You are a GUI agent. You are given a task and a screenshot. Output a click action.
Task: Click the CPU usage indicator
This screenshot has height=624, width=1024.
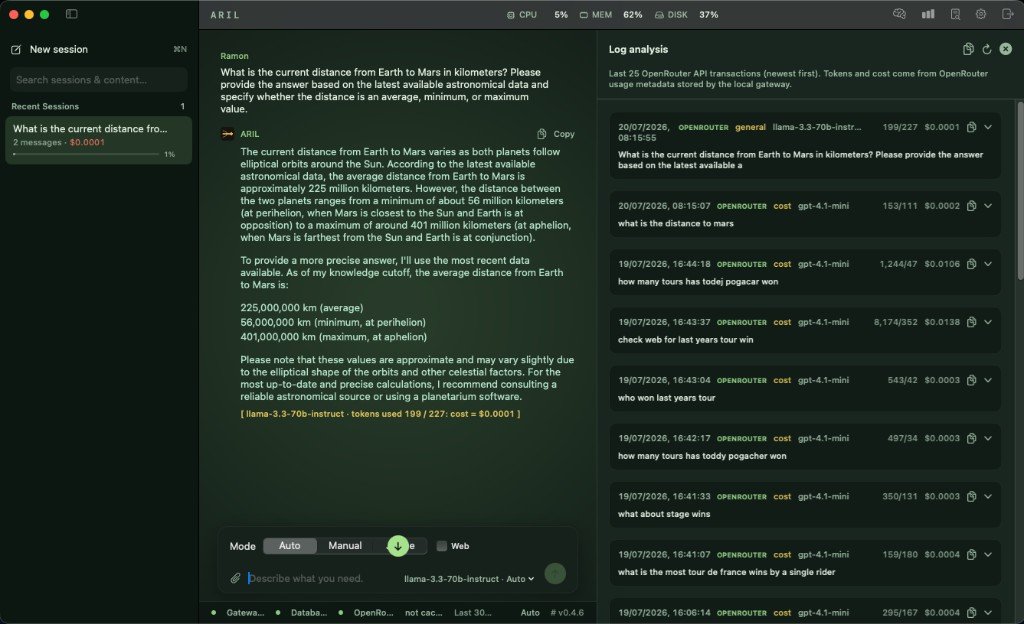pyautogui.click(x=537, y=14)
